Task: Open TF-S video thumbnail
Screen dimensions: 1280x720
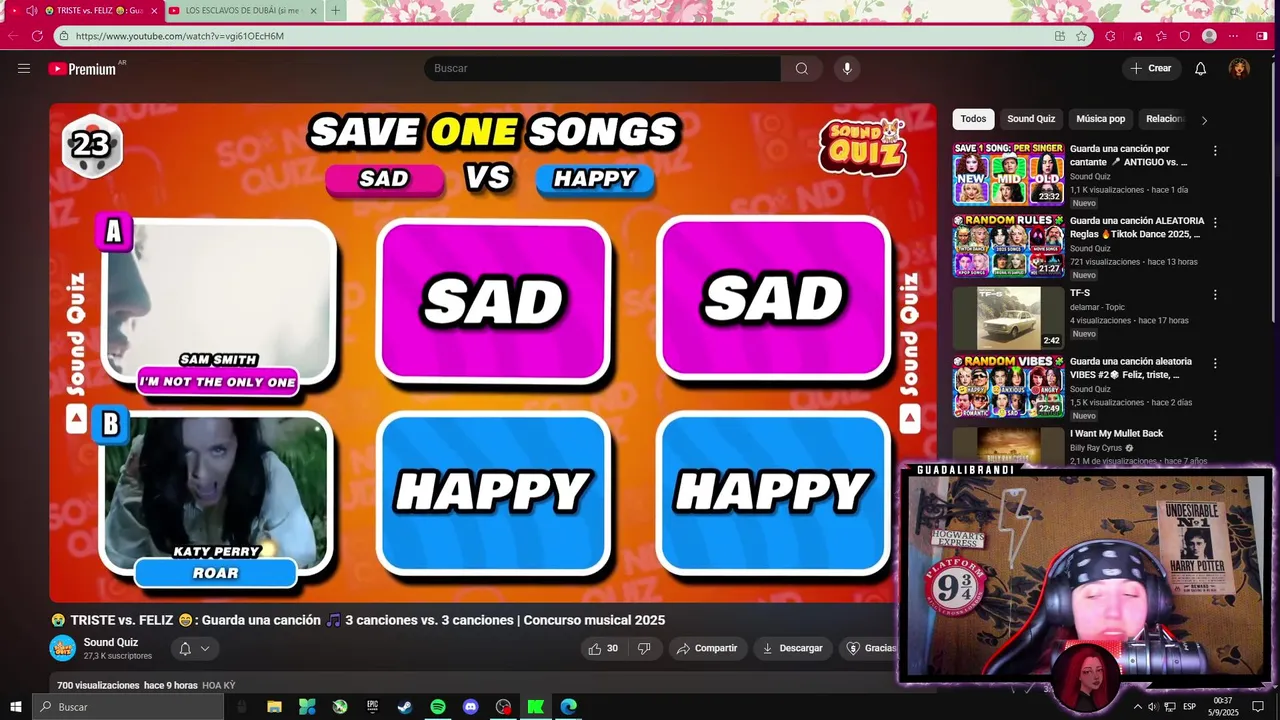Action: (1008, 318)
